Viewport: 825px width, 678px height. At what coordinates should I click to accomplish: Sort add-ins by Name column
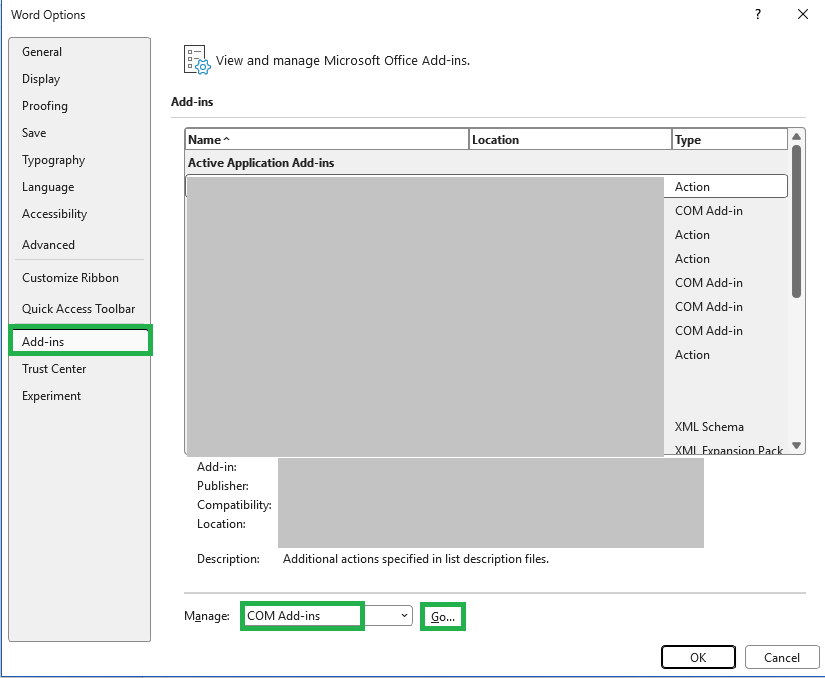click(327, 139)
